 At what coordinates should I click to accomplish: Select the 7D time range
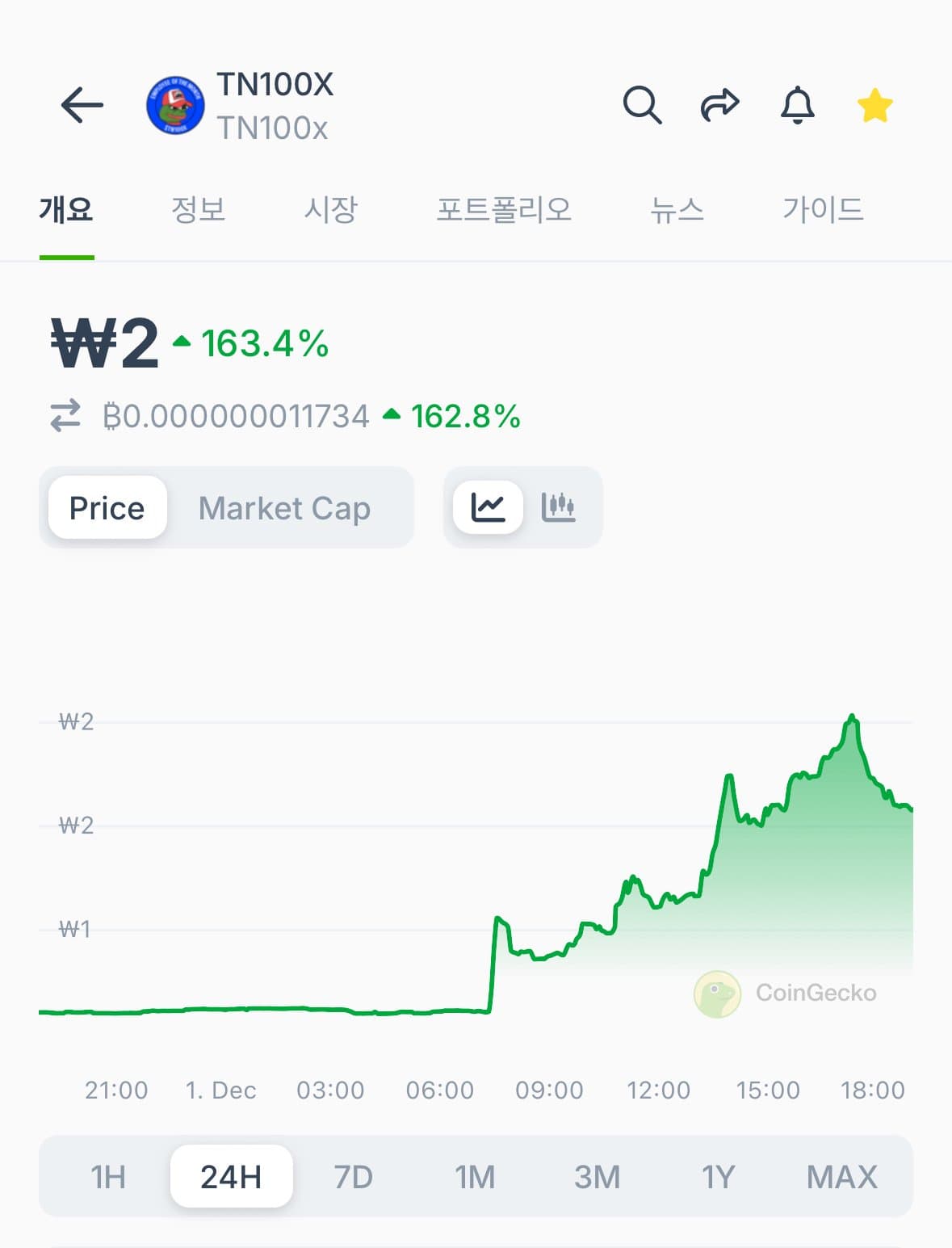pyautogui.click(x=353, y=1177)
